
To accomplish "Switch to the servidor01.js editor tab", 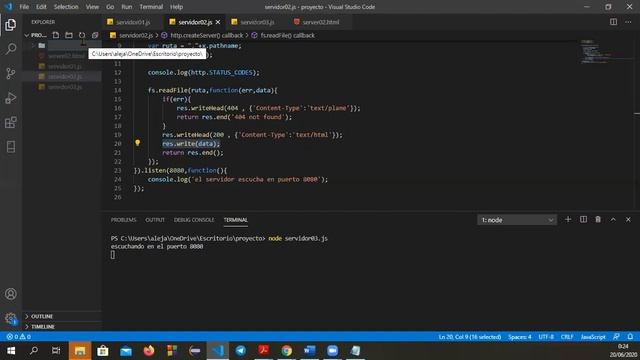I will [132, 22].
